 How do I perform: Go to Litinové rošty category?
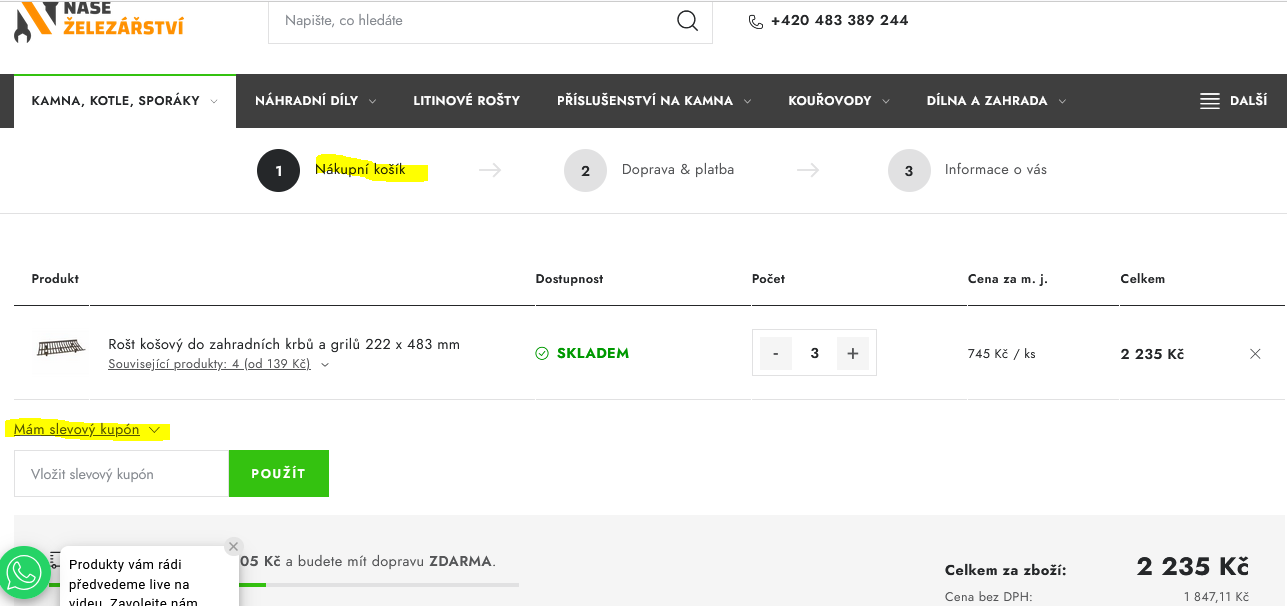[x=467, y=101]
